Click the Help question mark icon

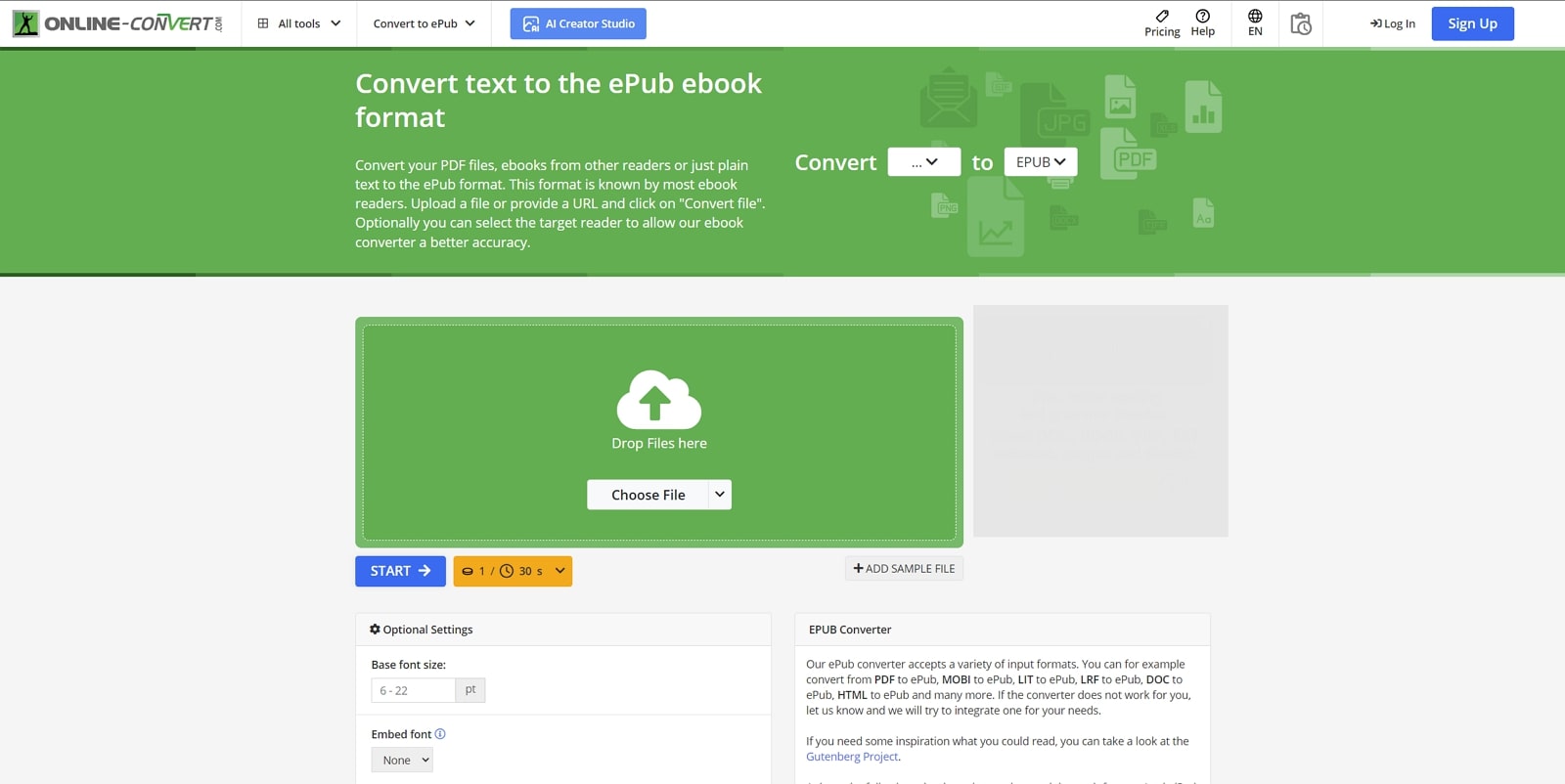1203,16
